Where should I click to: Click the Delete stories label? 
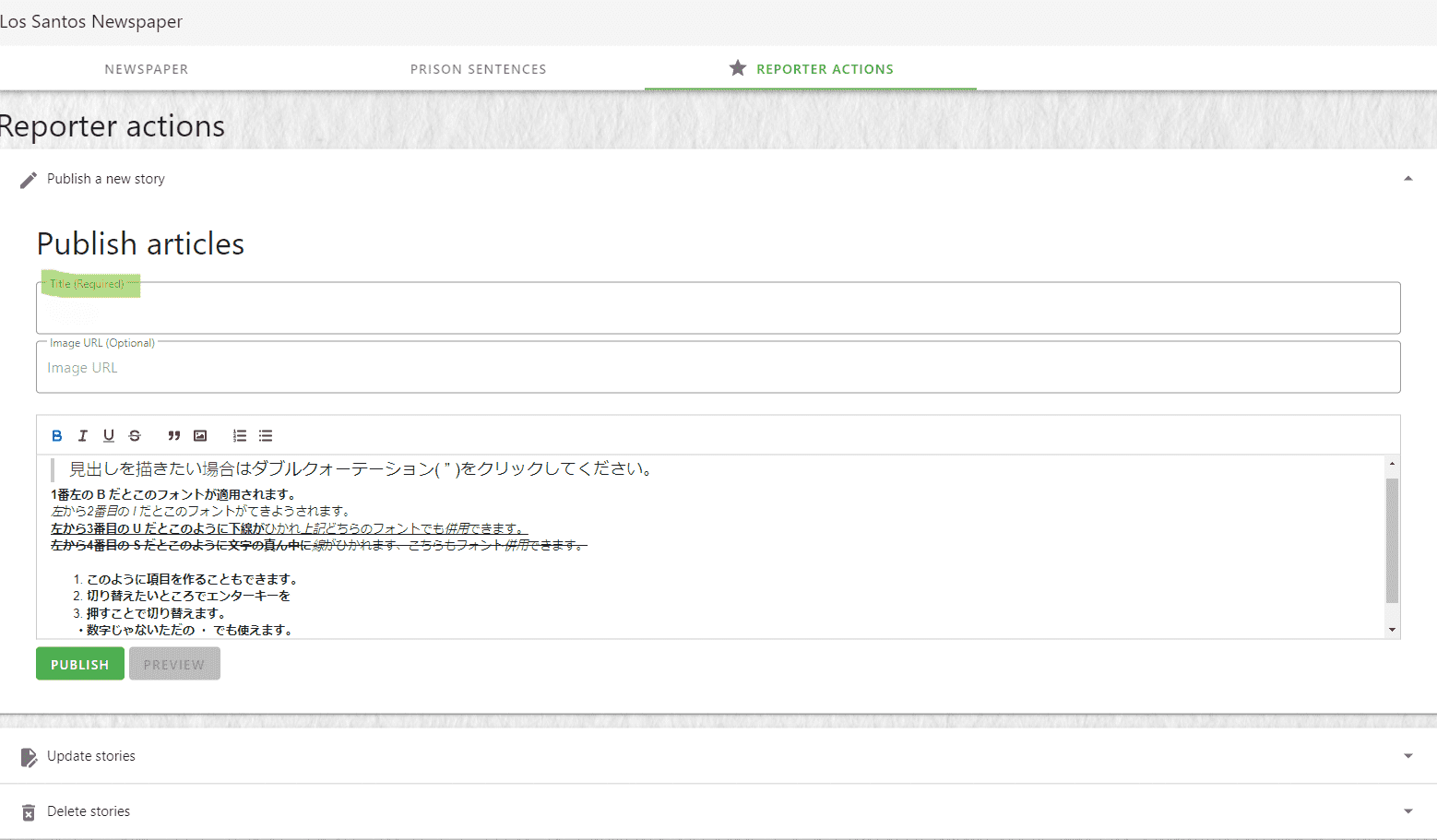tap(89, 811)
